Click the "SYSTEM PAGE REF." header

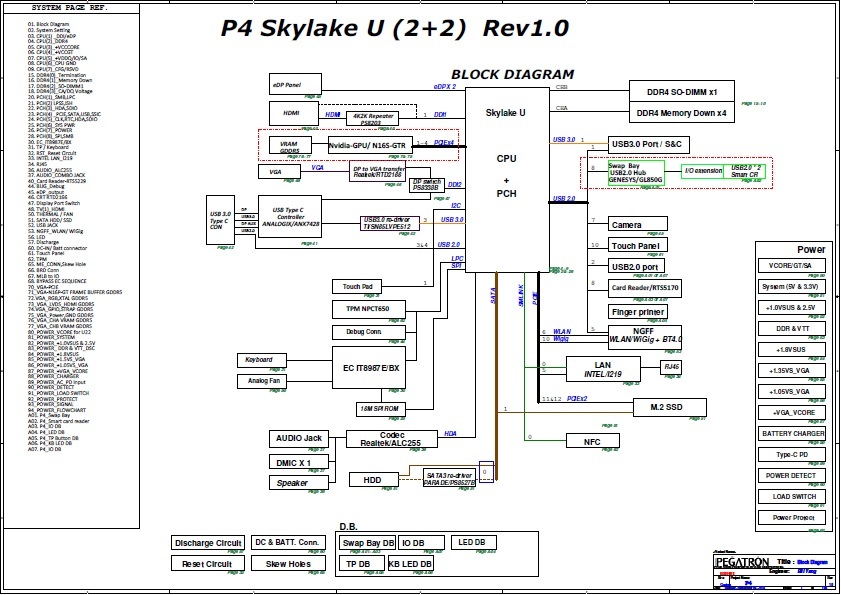(70, 8)
